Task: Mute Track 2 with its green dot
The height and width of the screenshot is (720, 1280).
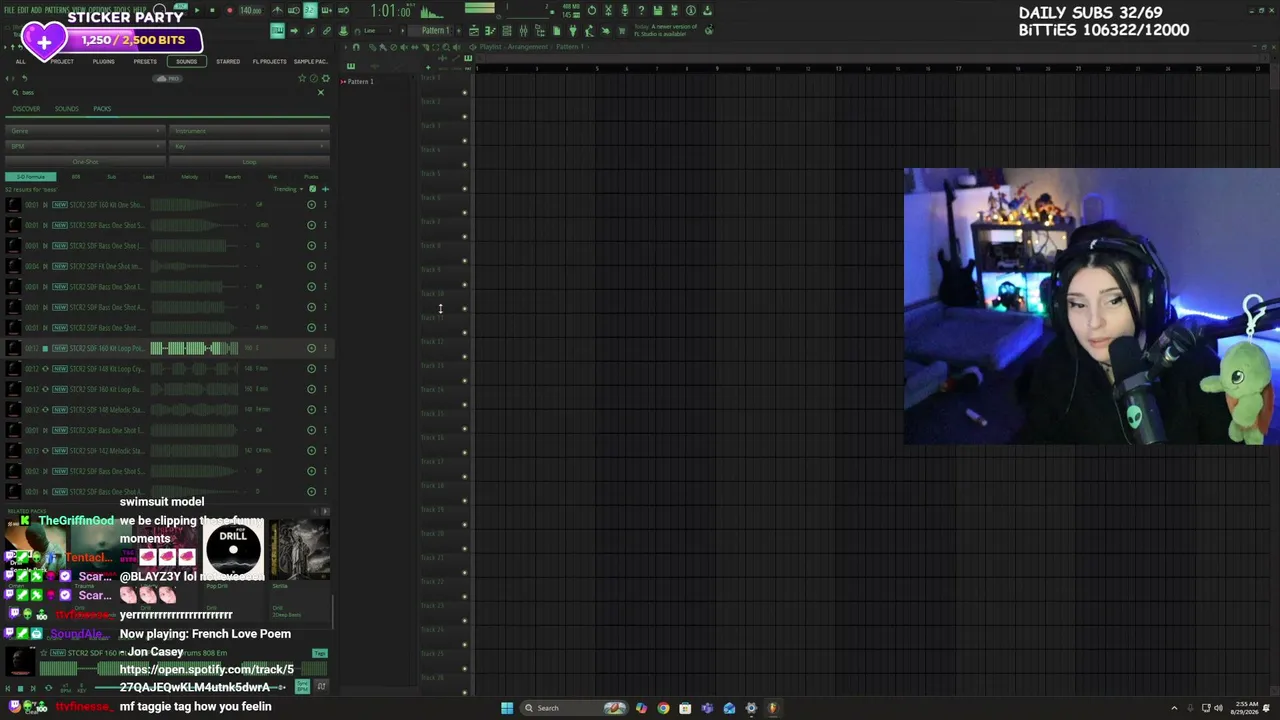Action: [464, 117]
